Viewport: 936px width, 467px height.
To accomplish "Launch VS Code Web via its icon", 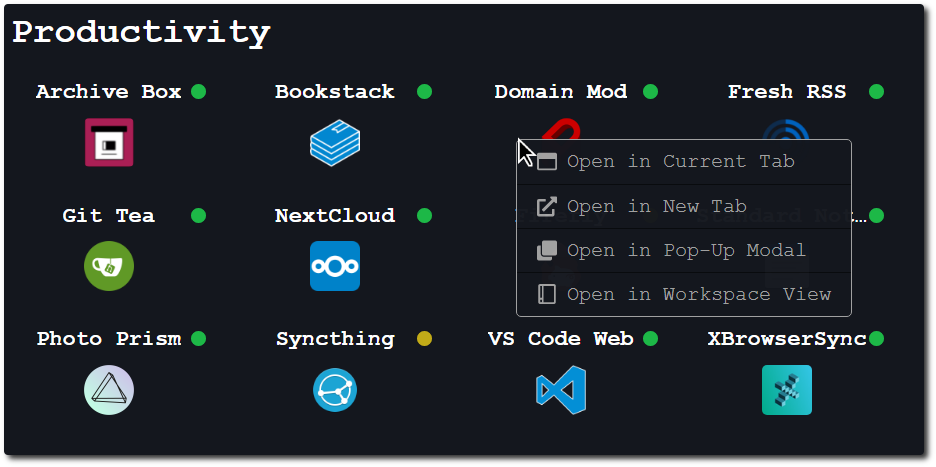I will (x=561, y=390).
